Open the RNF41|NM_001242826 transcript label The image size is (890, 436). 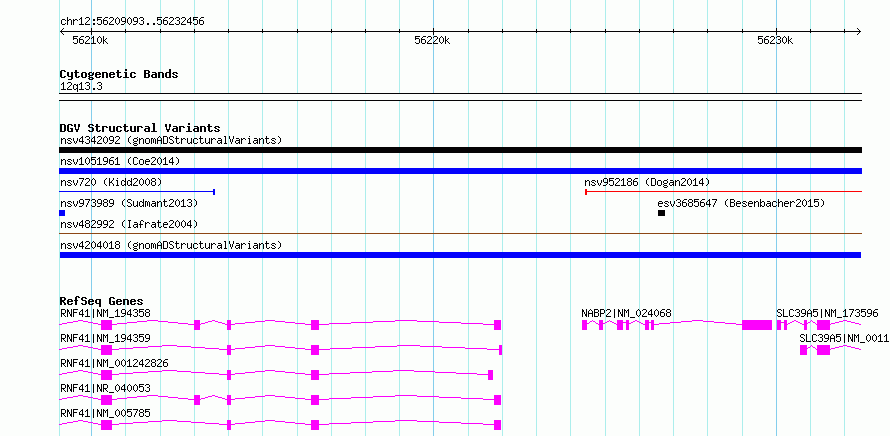coord(114,363)
